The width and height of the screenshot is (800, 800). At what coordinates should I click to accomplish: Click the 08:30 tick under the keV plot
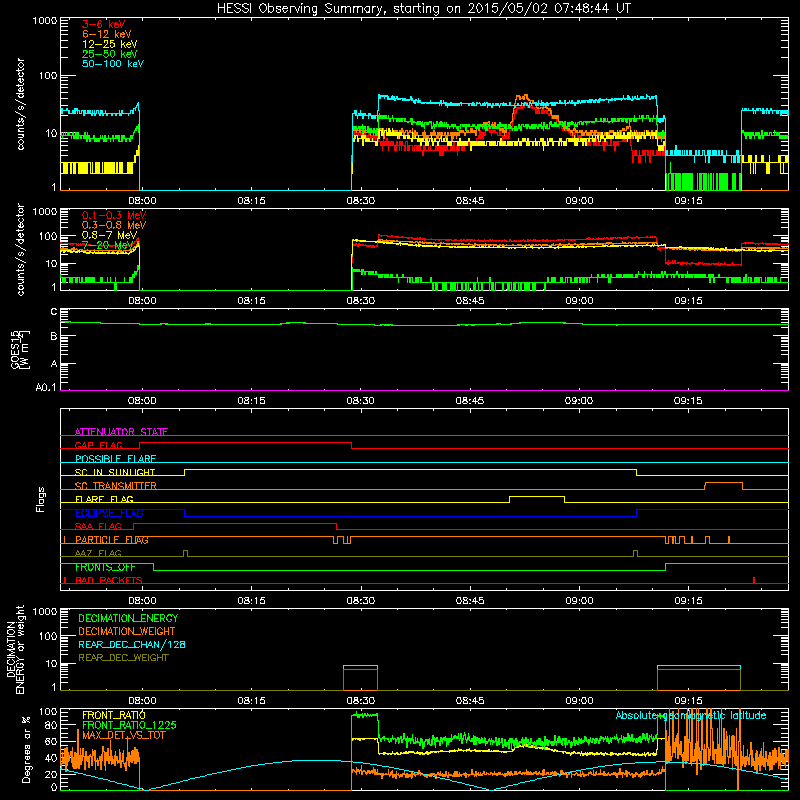tap(361, 201)
